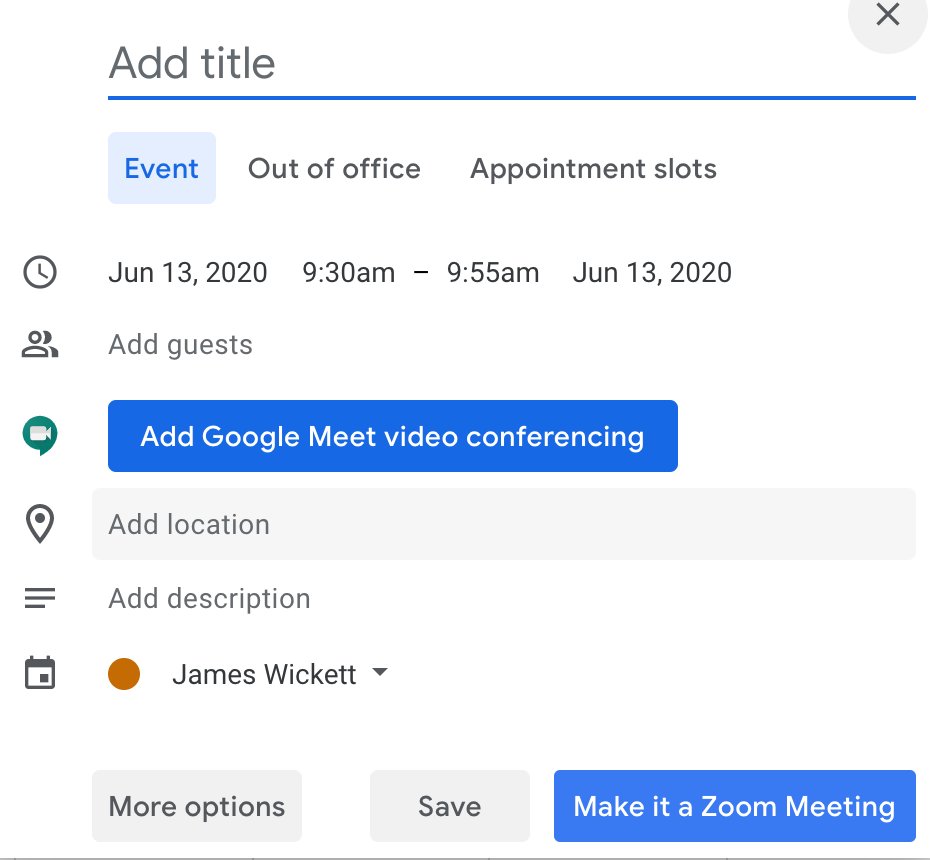This screenshot has width=930, height=860.
Task: Open the 9:30am start time picker
Action: [348, 273]
